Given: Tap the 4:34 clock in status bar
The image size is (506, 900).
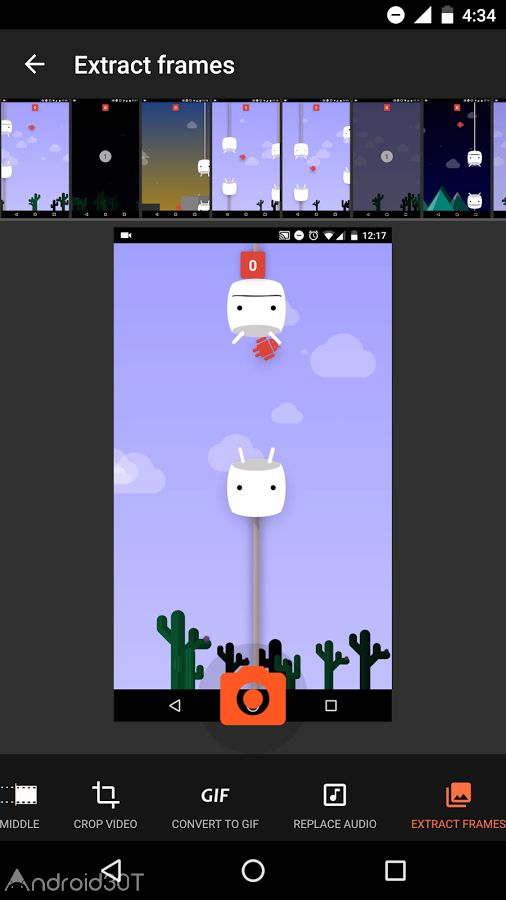Looking at the screenshot, I should coord(478,15).
